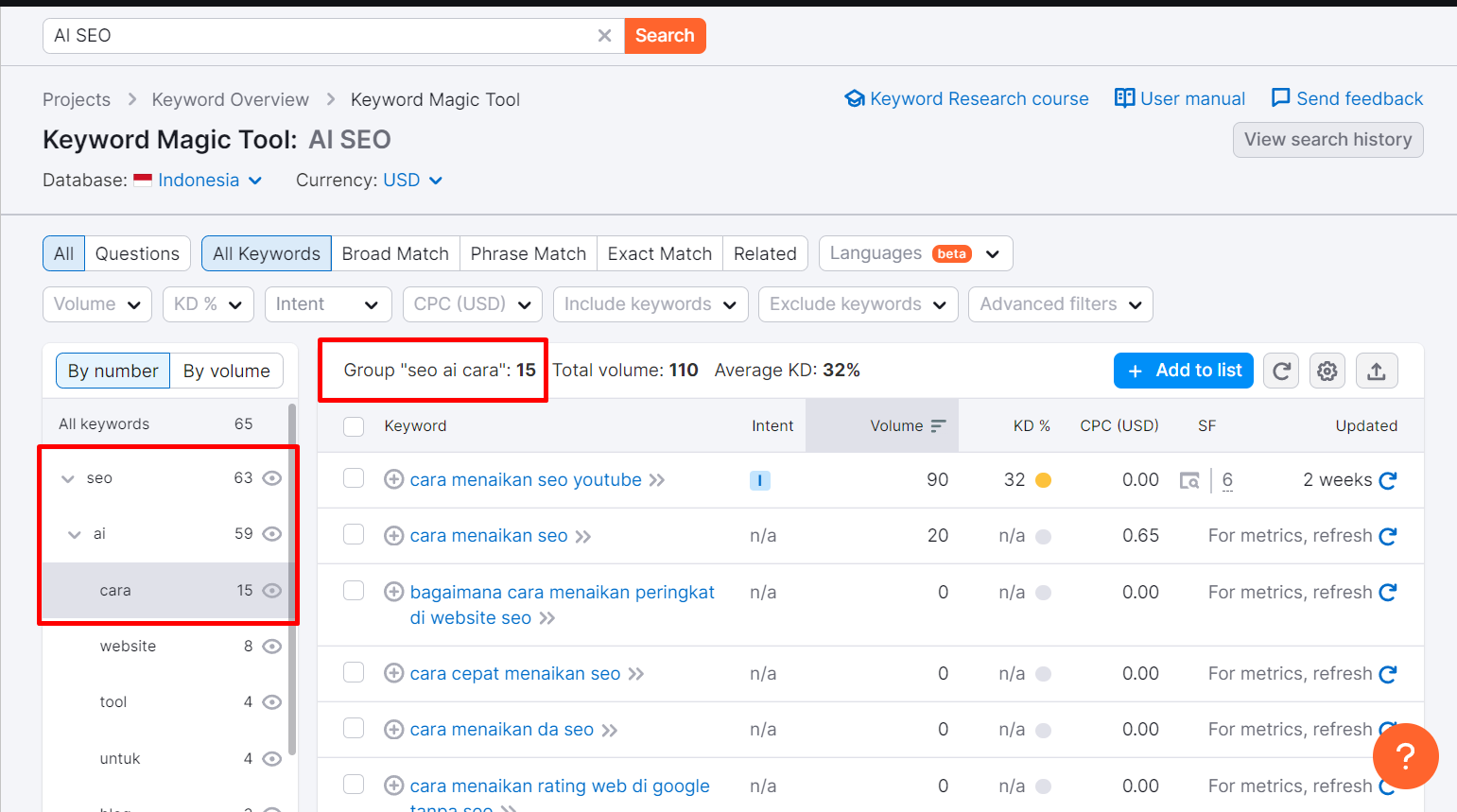The image size is (1457, 812).
Task: Tick checkbox for bagaimana cara menaikan peringkat
Action: point(354,591)
